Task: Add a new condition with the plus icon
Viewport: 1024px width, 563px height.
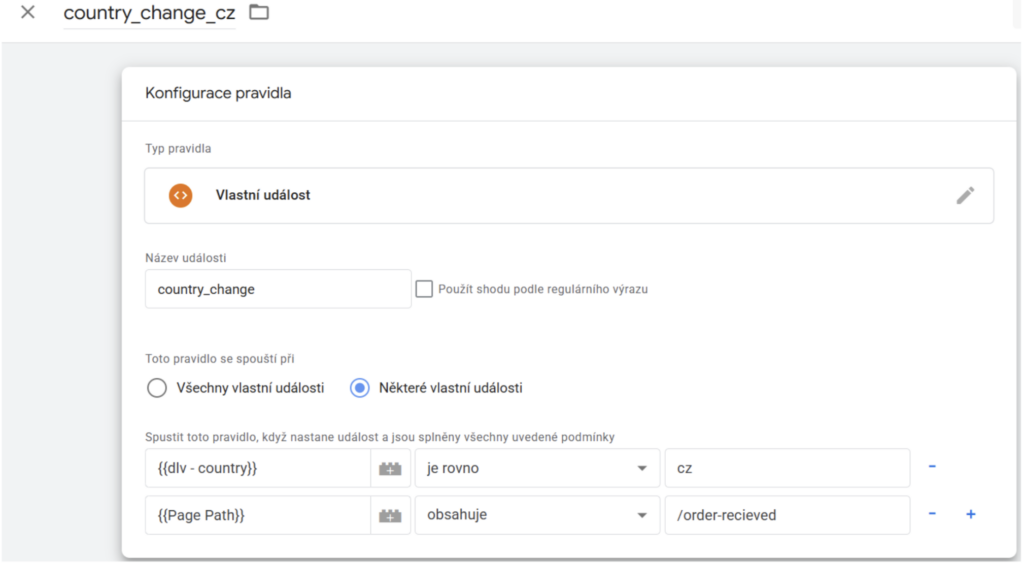Action: pos(970,515)
